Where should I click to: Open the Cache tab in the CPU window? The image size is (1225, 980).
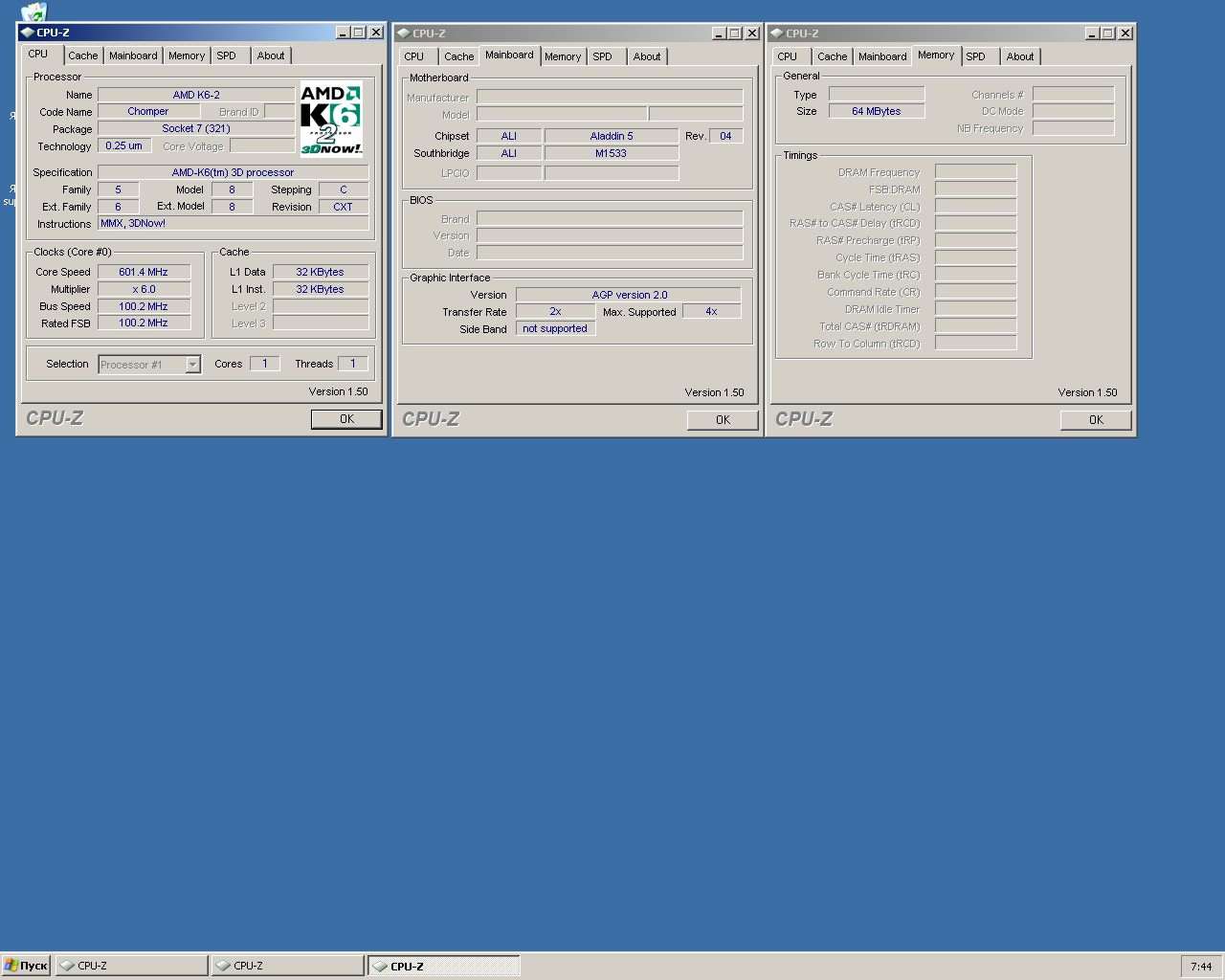(x=83, y=56)
